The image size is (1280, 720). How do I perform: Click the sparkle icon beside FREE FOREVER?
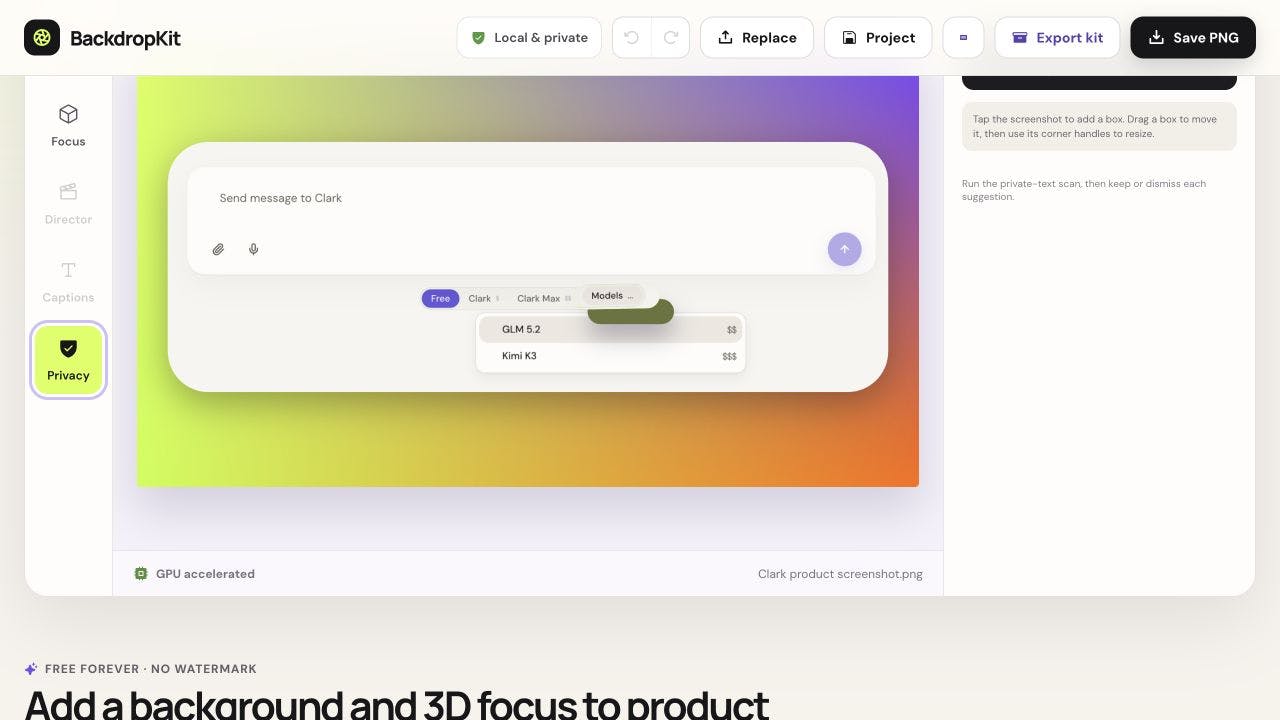[31, 669]
